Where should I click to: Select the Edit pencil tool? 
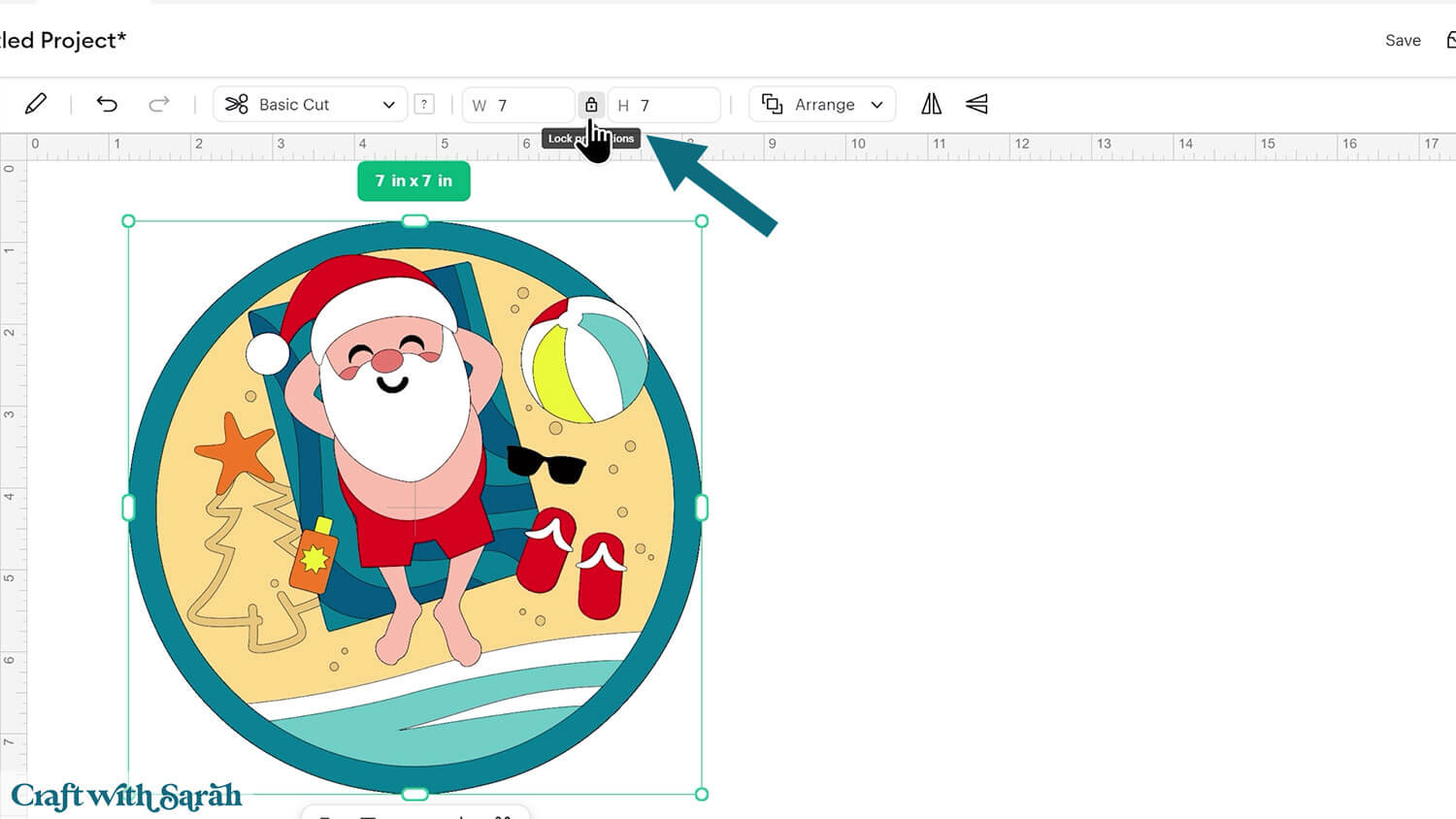click(x=37, y=103)
